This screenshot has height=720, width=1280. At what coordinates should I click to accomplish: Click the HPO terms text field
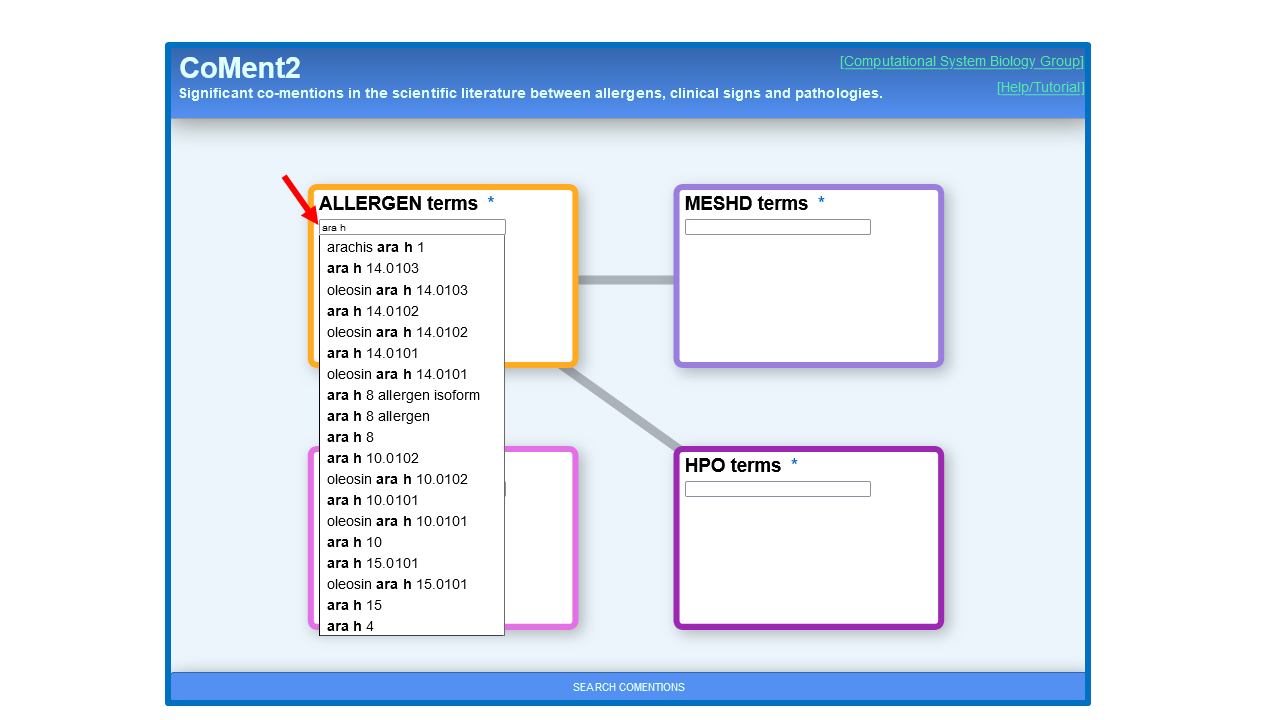point(777,489)
